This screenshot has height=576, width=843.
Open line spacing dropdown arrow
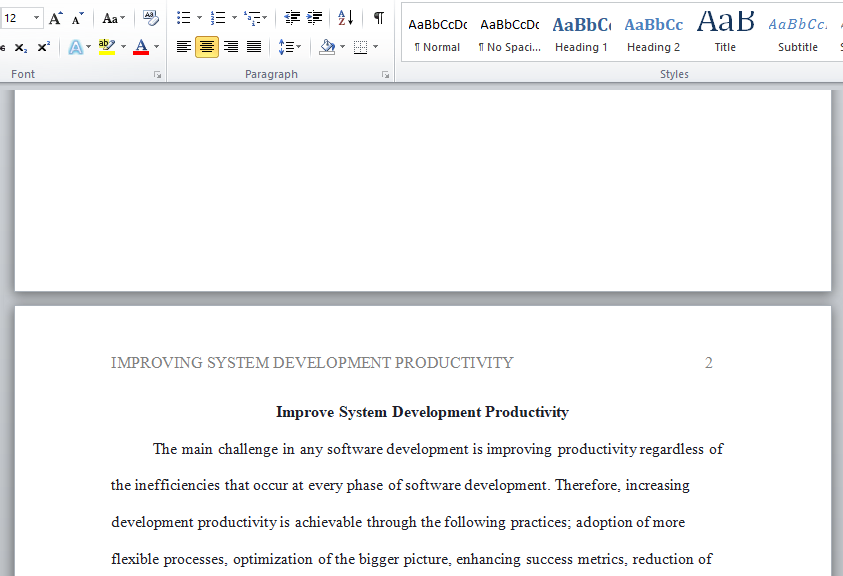point(299,47)
